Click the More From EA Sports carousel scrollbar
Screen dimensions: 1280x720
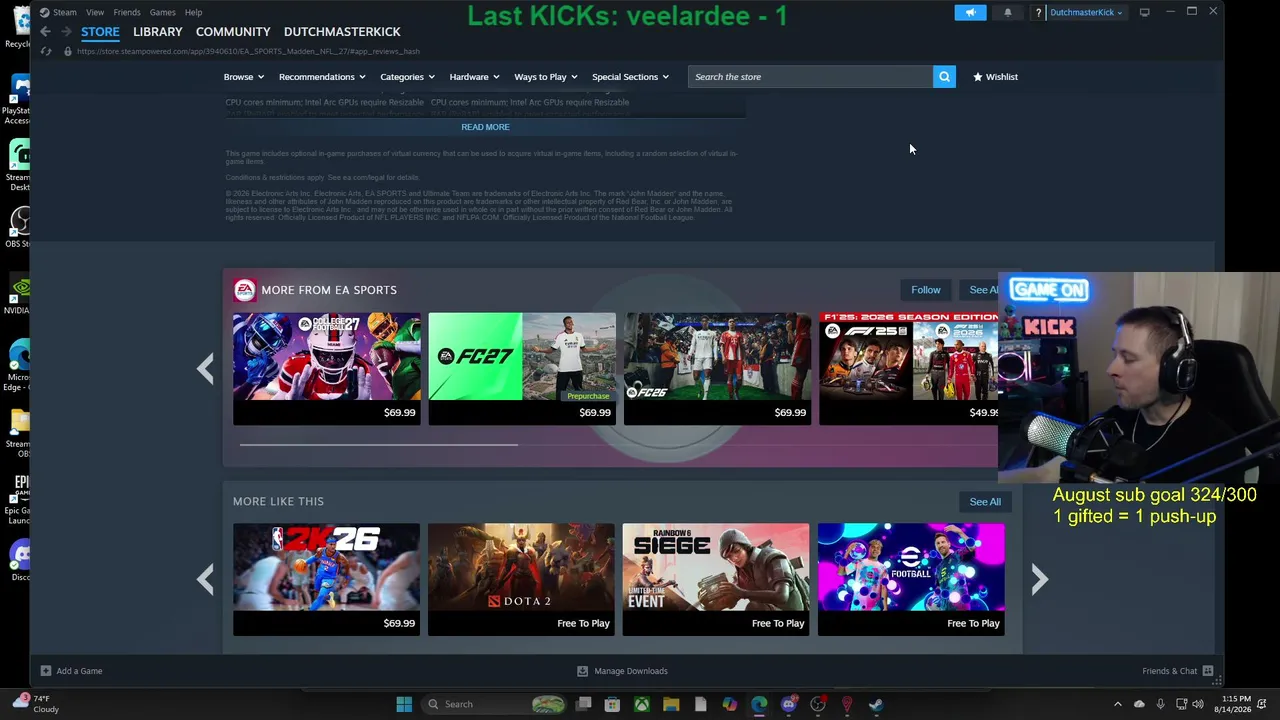(x=379, y=445)
